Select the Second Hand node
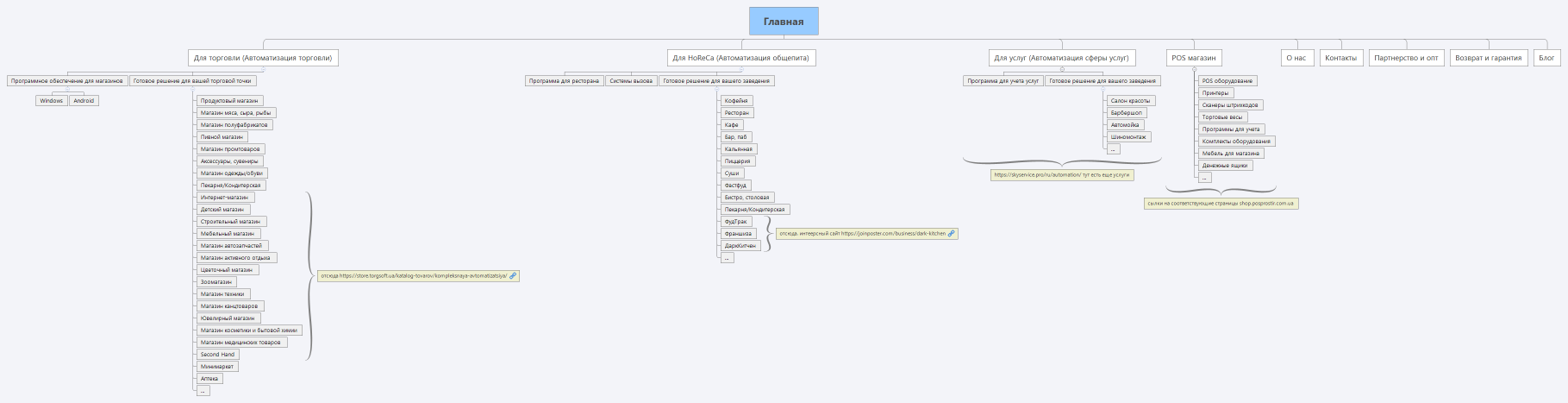 [217, 355]
